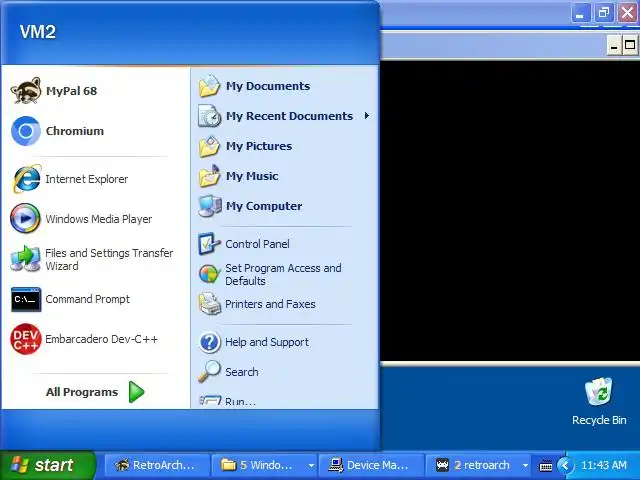Click All Programs label
The height and width of the screenshot is (480, 640).
(x=82, y=392)
